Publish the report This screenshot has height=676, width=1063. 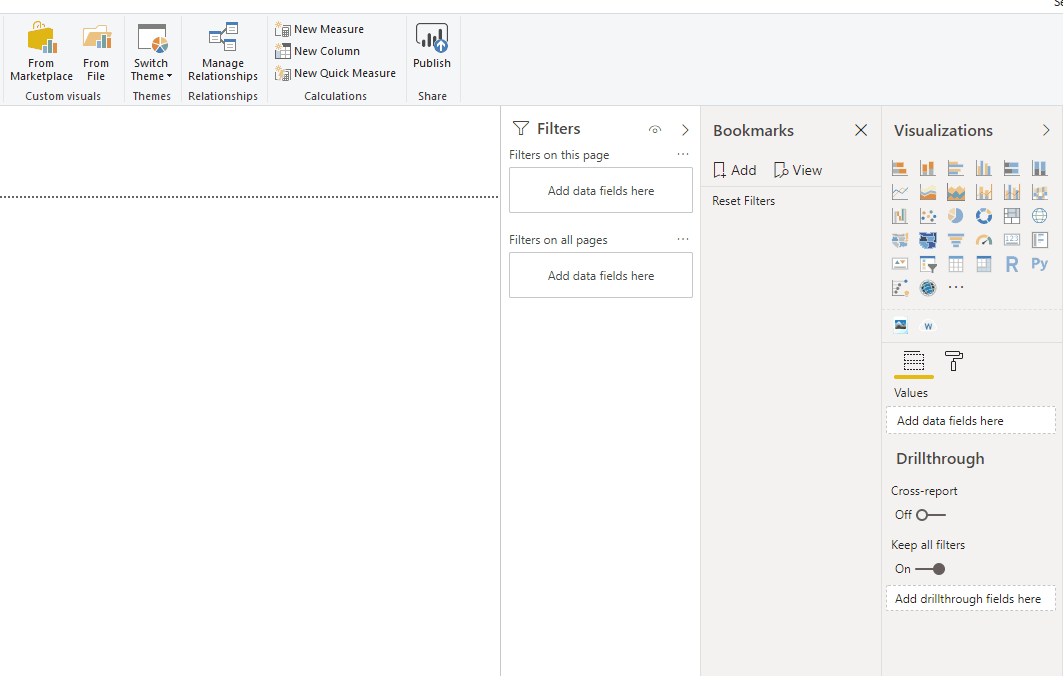point(431,46)
